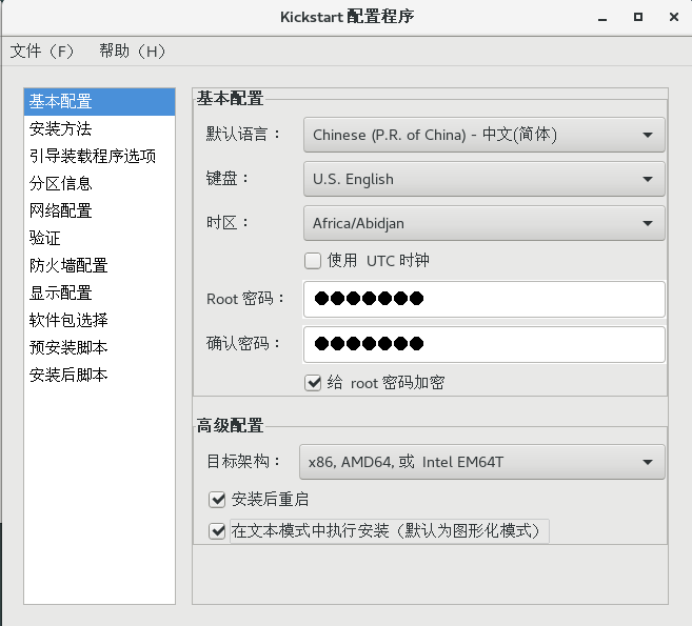
Task: Select 基本配置 in the sidebar
Action: (x=99, y=101)
